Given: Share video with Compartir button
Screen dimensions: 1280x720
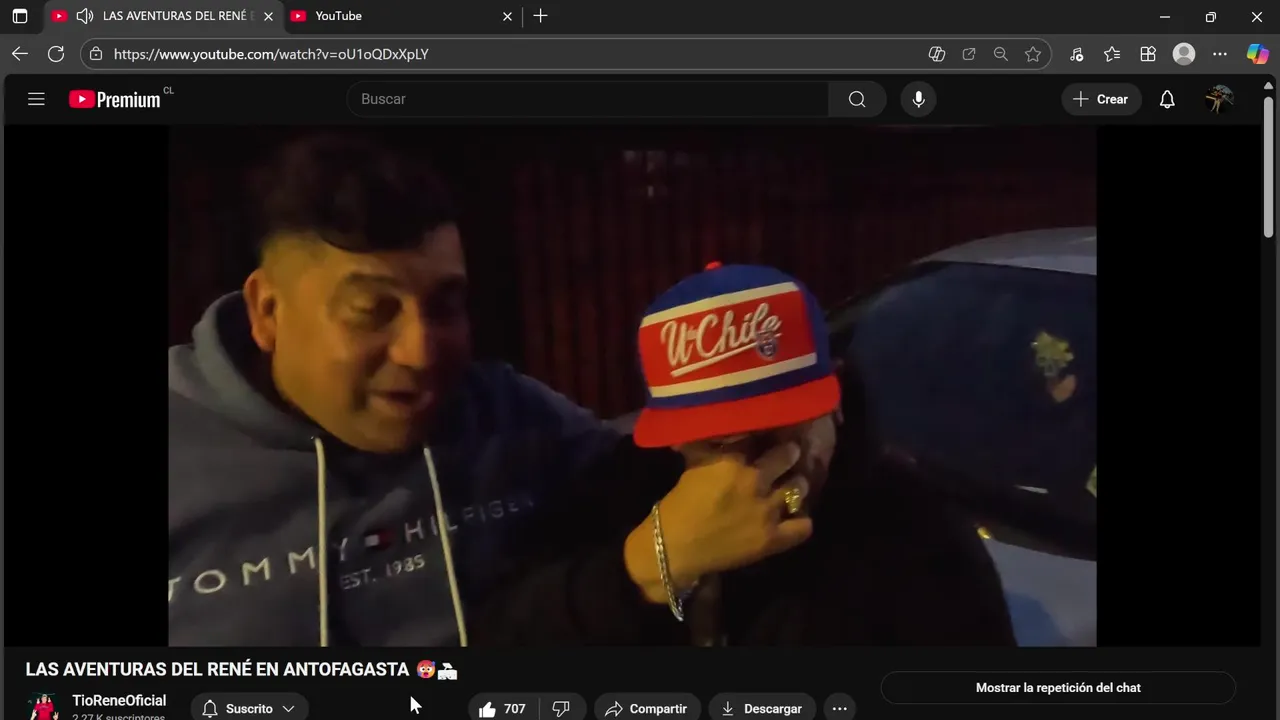Looking at the screenshot, I should coord(646,708).
